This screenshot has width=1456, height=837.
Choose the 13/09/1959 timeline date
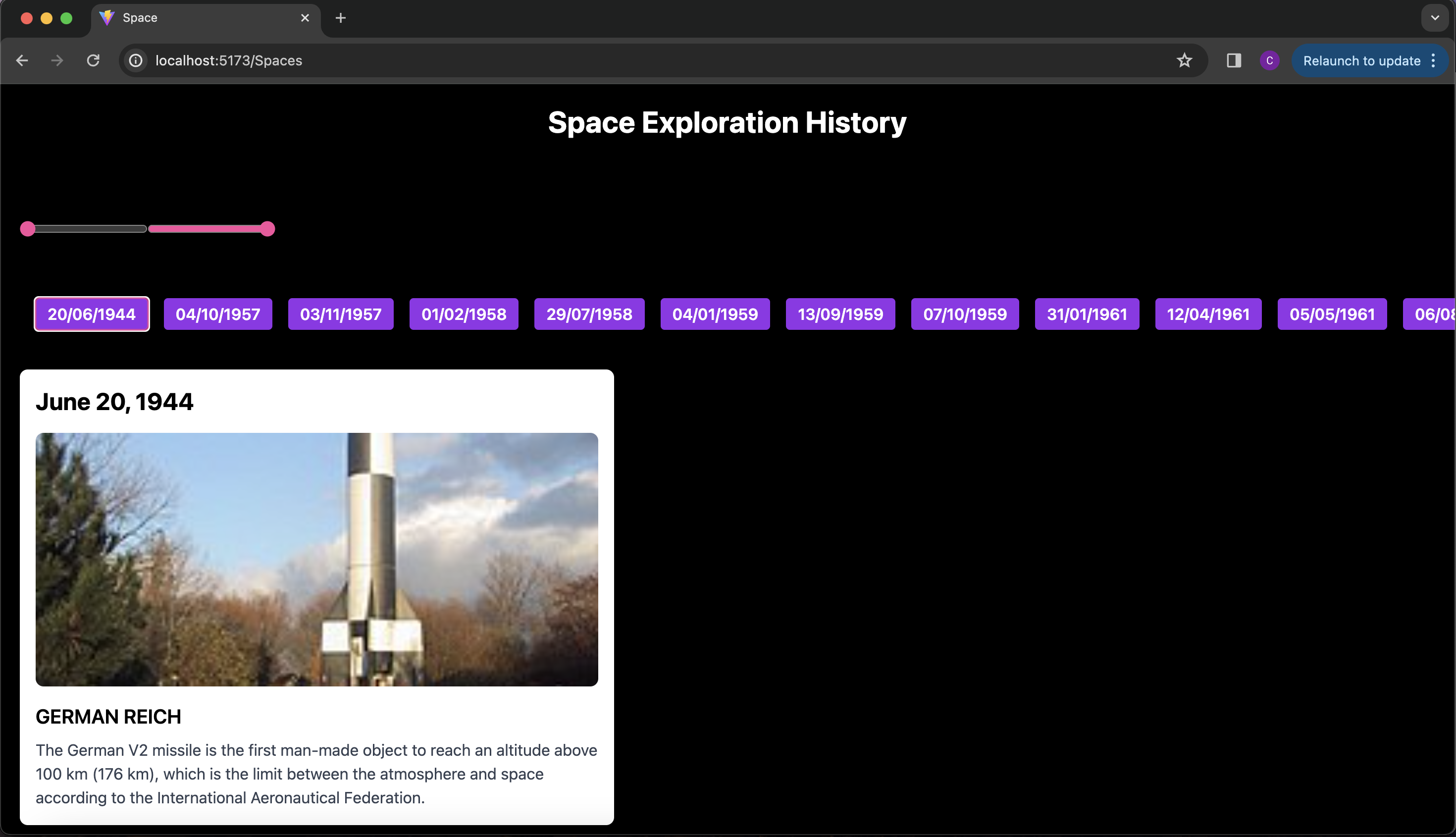(840, 314)
